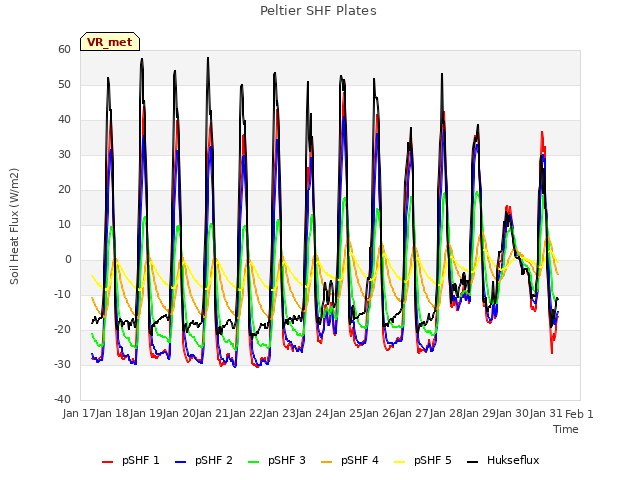Click the -10 y-axis tick label
This screenshot has width=640, height=480.
[62, 294]
